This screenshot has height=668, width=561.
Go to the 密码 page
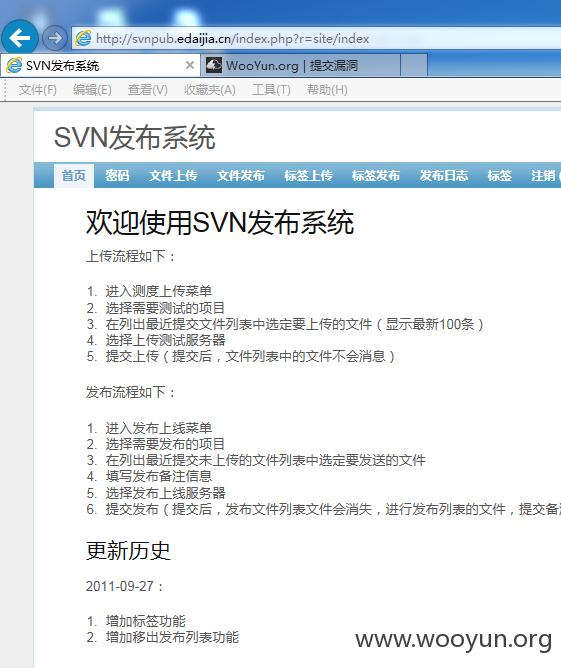[117, 176]
